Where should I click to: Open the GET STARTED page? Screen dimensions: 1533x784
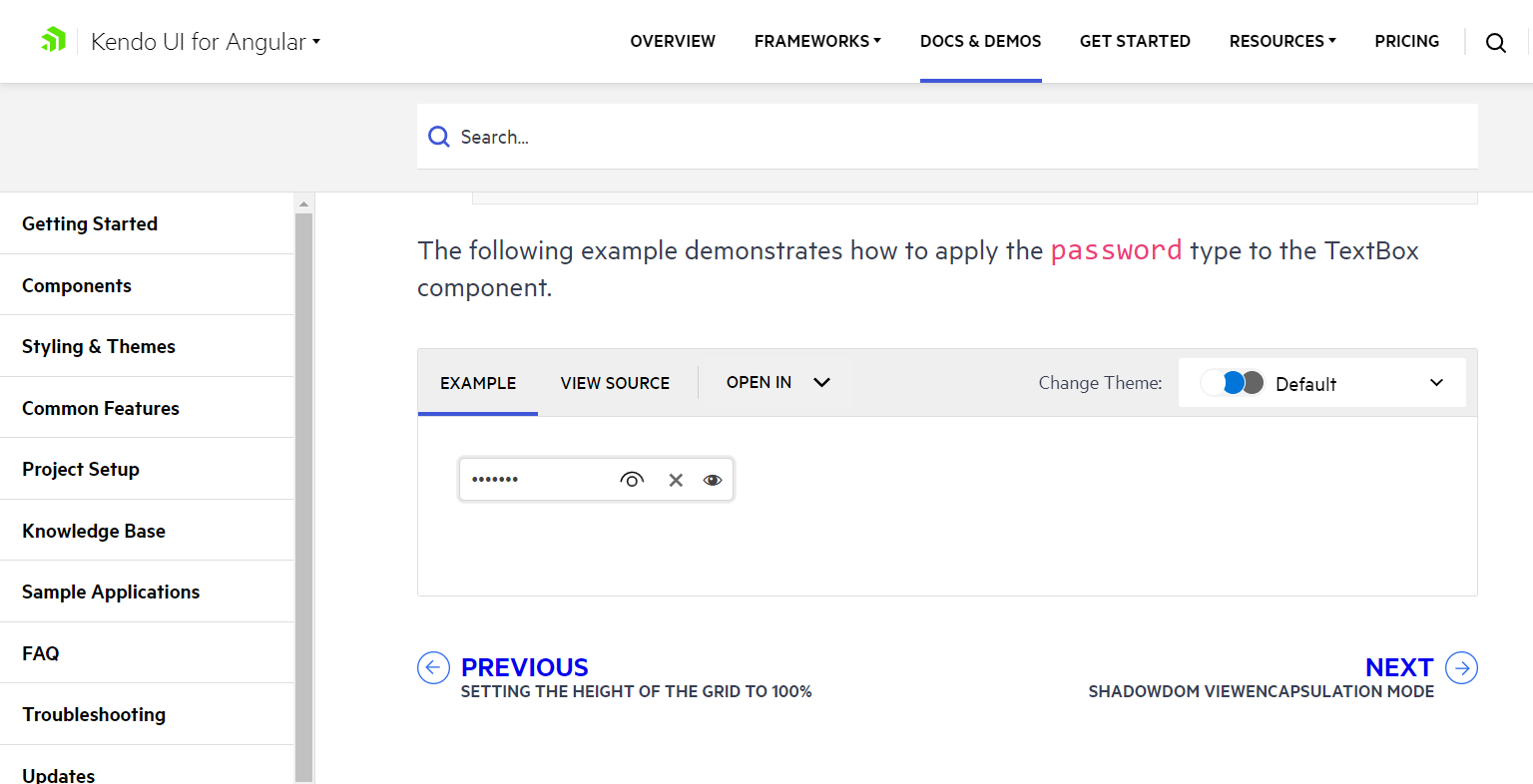[x=1135, y=41]
